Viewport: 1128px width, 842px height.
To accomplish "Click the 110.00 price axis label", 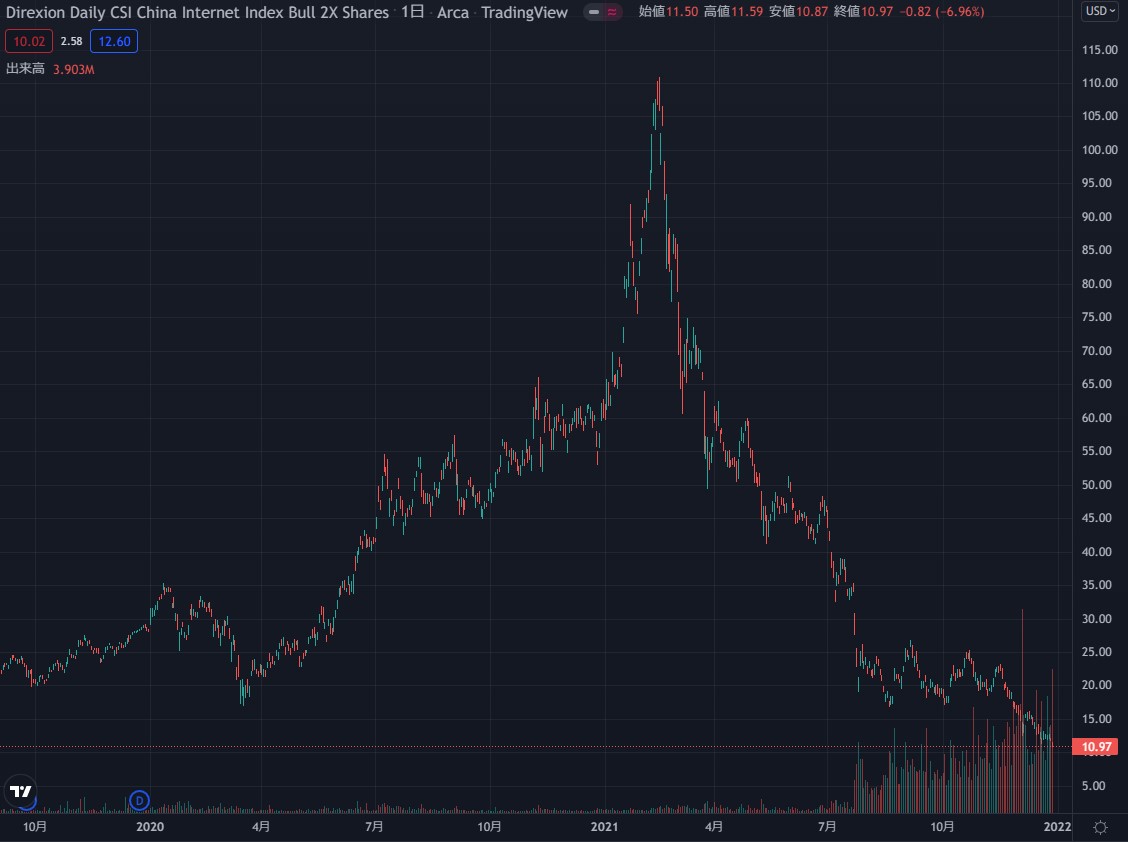I will coord(1099,83).
